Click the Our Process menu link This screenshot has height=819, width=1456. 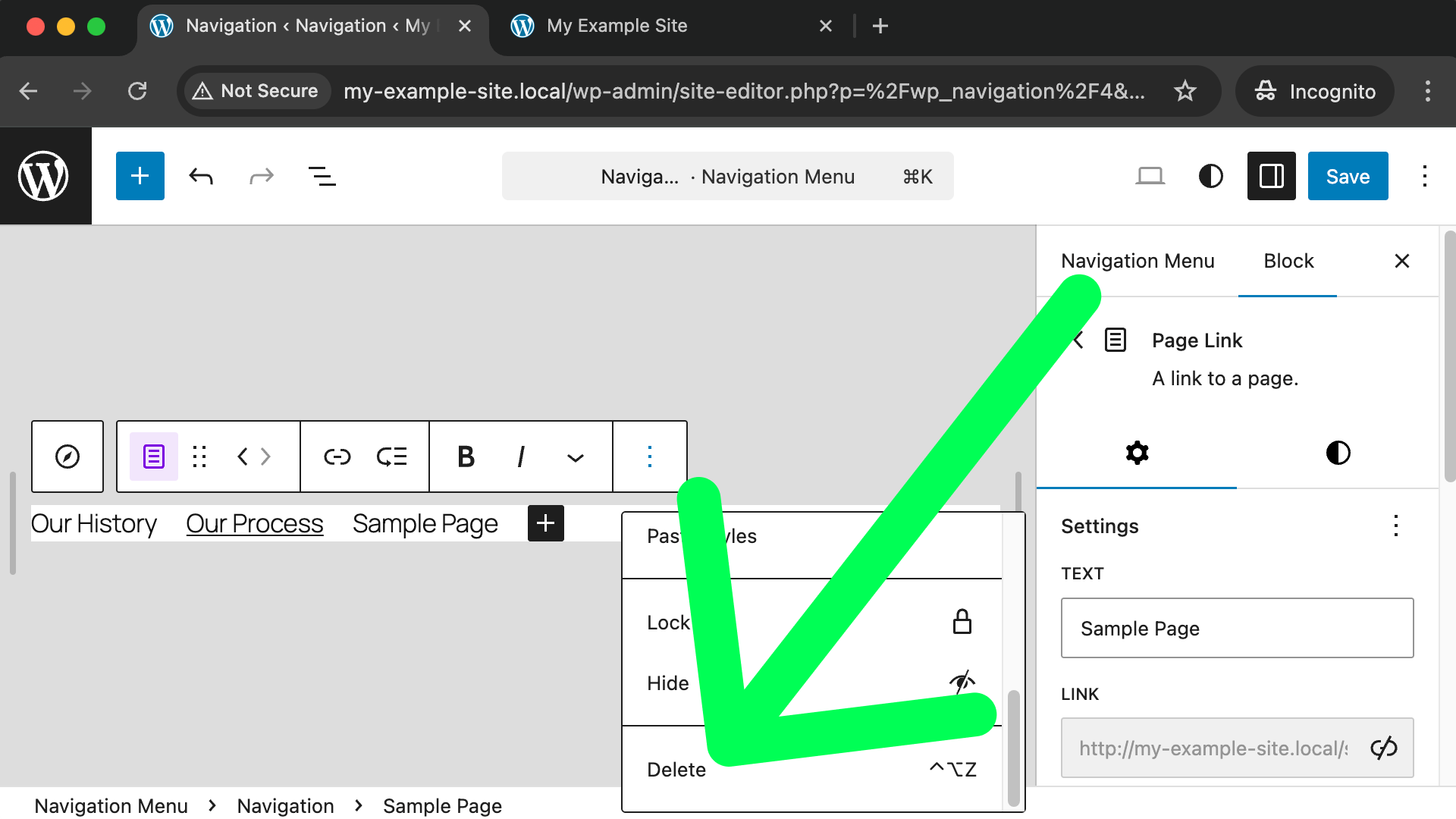pos(255,523)
